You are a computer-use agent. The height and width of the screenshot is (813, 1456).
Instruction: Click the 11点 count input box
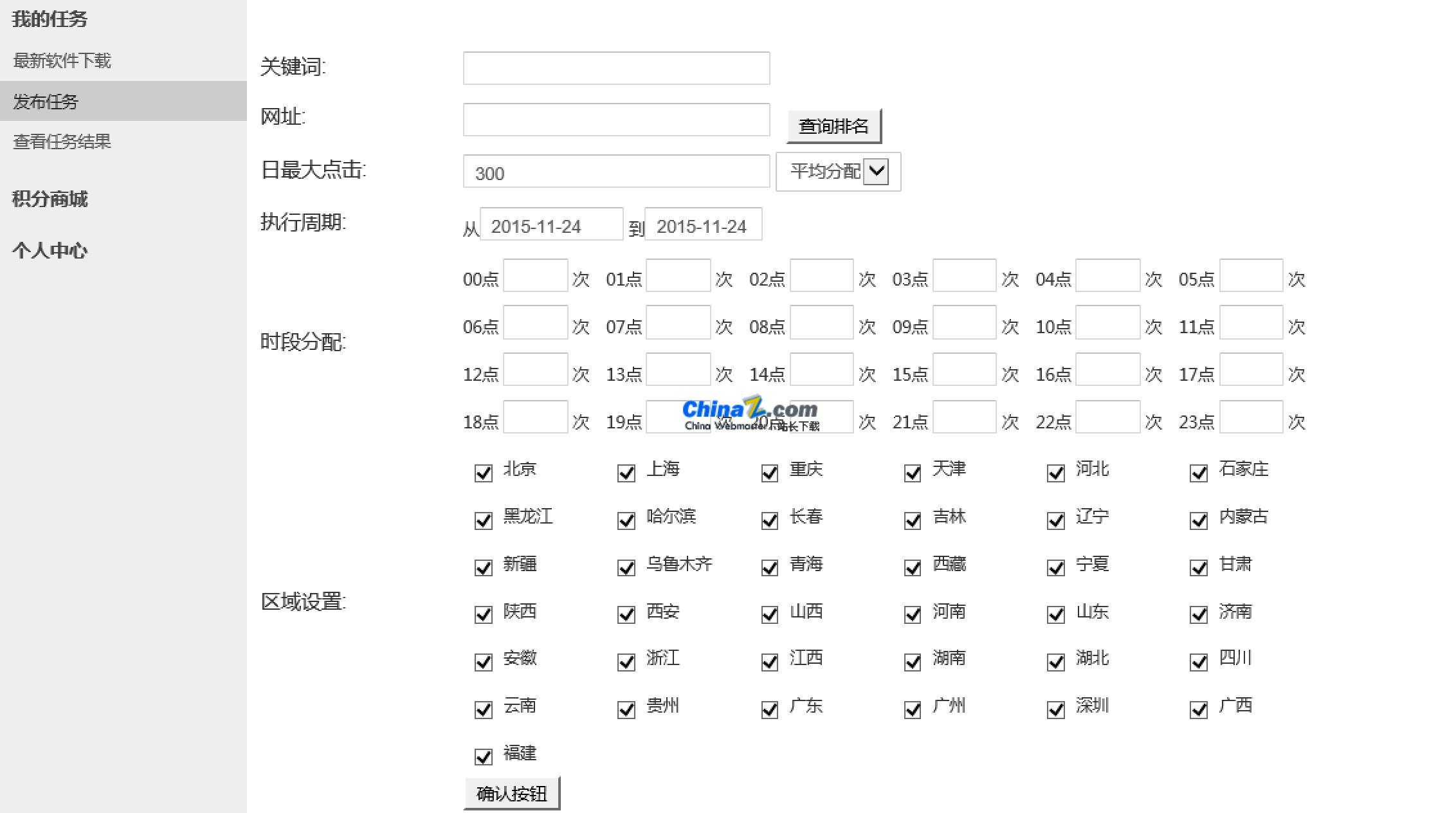tap(1251, 322)
